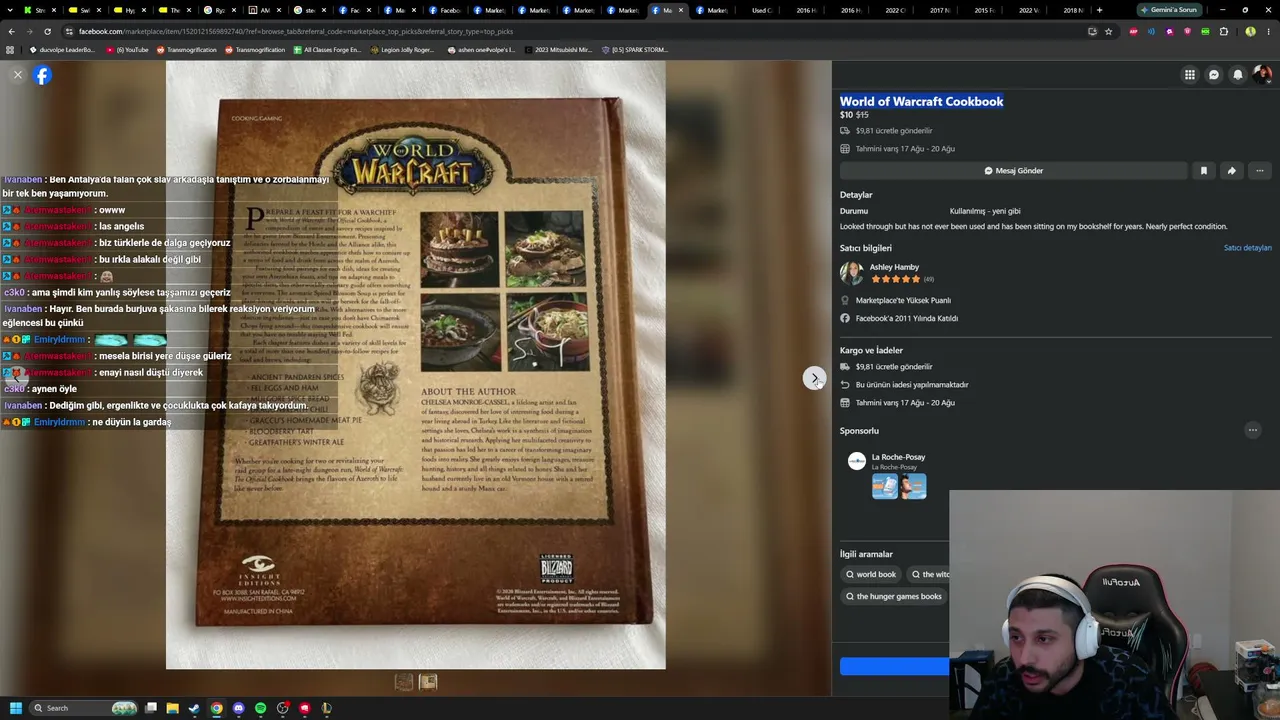Click the 'Kullanılmış - yeni gibi' condition text

pos(985,211)
